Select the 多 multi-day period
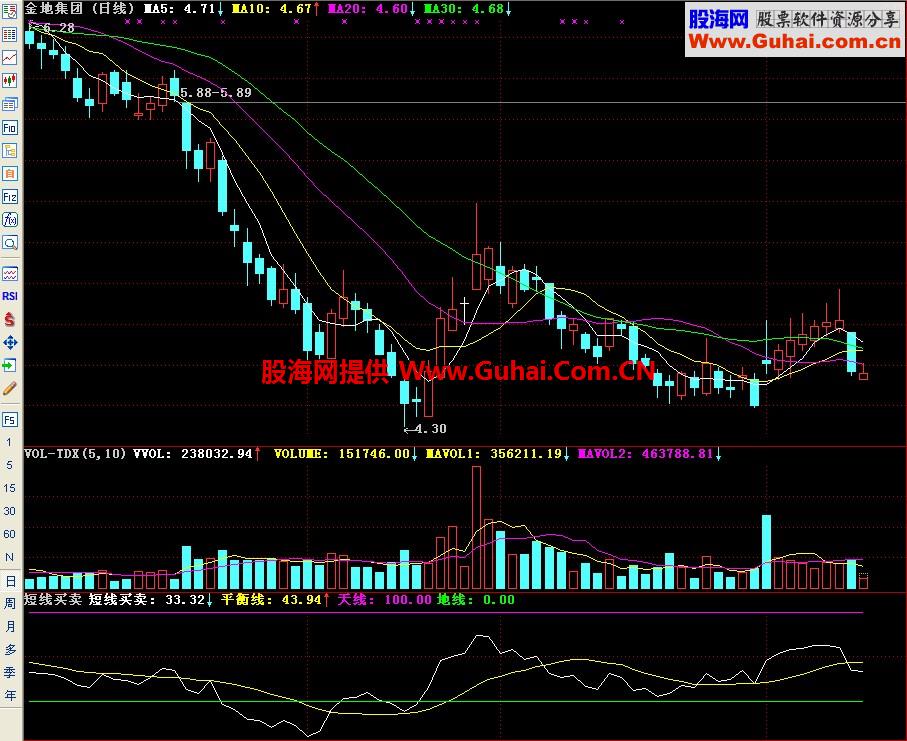This screenshot has width=907, height=741. [x=10, y=650]
